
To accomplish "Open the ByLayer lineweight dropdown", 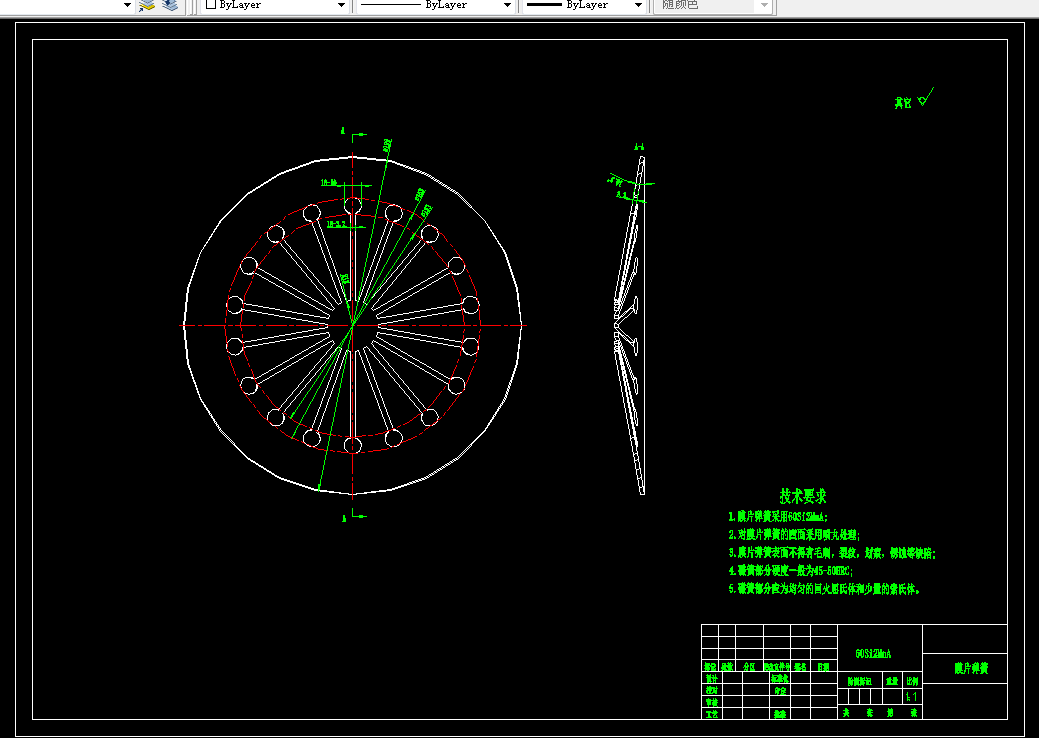I will 638,5.
